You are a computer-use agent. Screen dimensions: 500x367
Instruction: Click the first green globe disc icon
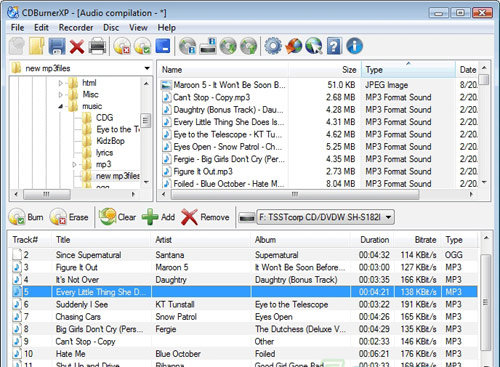[x=228, y=46]
